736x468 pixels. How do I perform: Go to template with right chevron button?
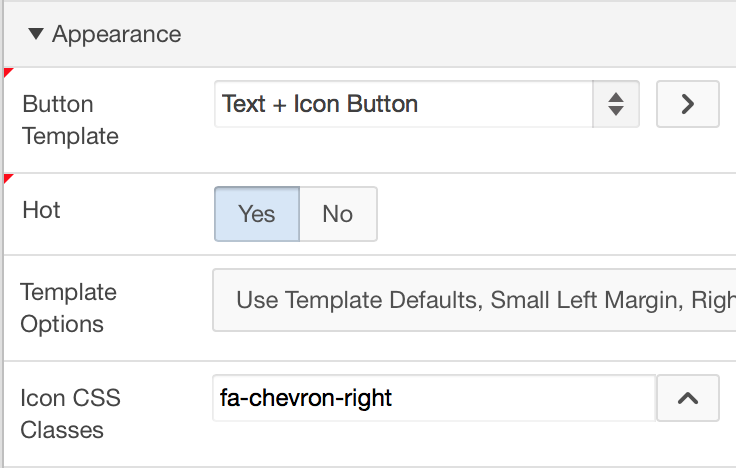point(687,104)
